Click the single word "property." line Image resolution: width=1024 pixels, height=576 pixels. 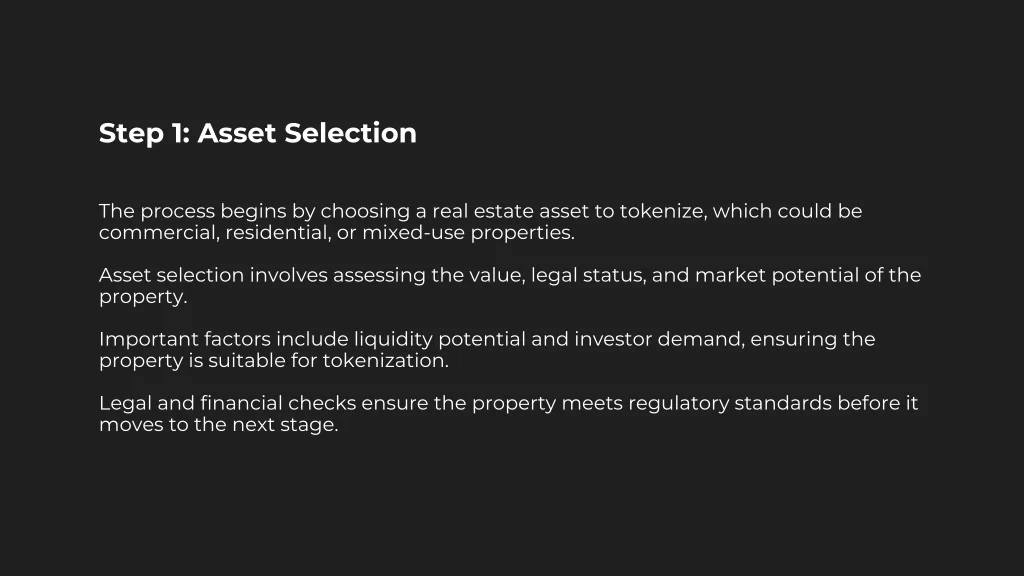tap(143, 296)
